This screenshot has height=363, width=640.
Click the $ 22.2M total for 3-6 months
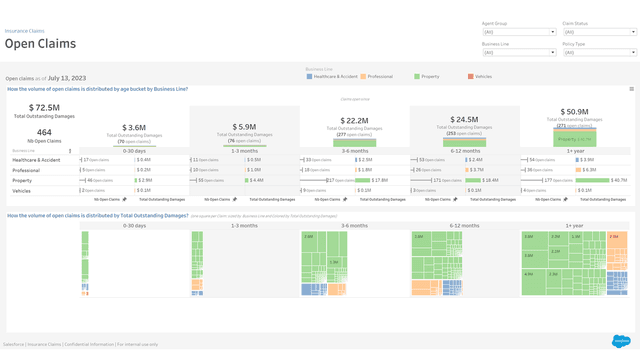pyautogui.click(x=354, y=121)
